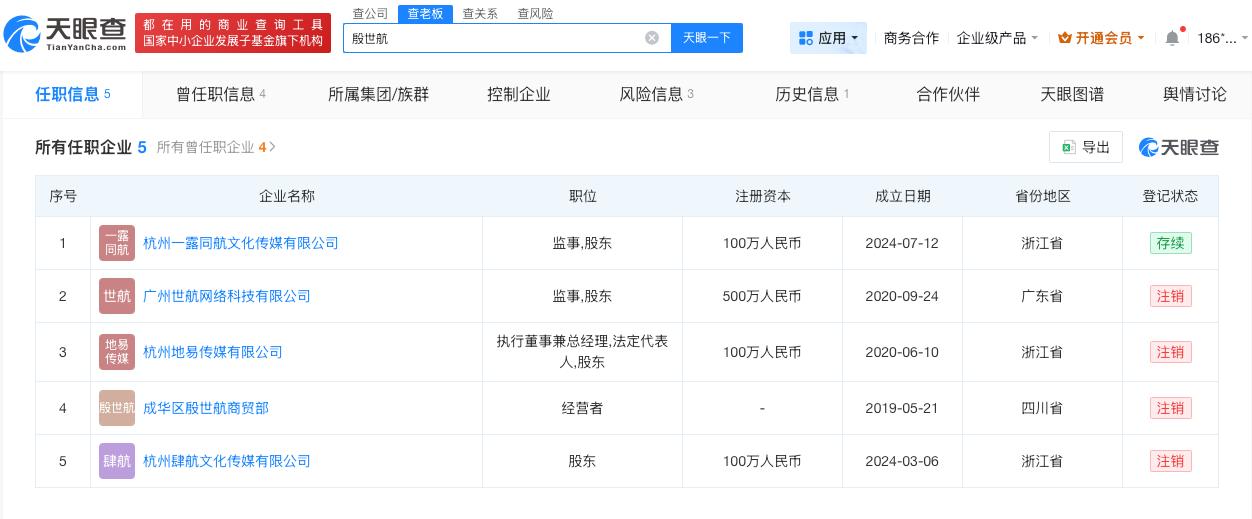Click the 地易传媒 company logo thumbnail
This screenshot has height=519, width=1252.
click(117, 352)
